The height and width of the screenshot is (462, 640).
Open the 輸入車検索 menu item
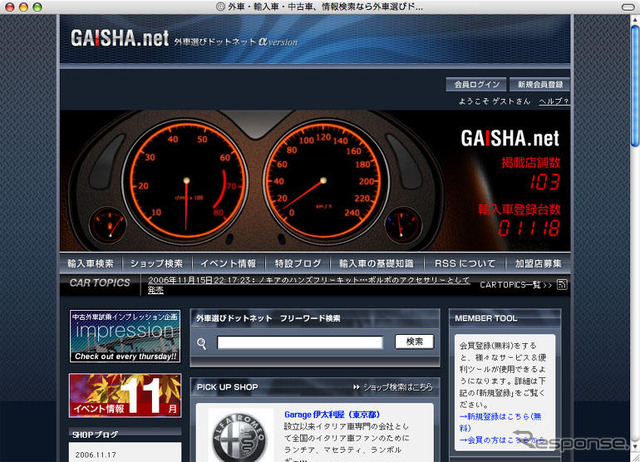[91, 264]
